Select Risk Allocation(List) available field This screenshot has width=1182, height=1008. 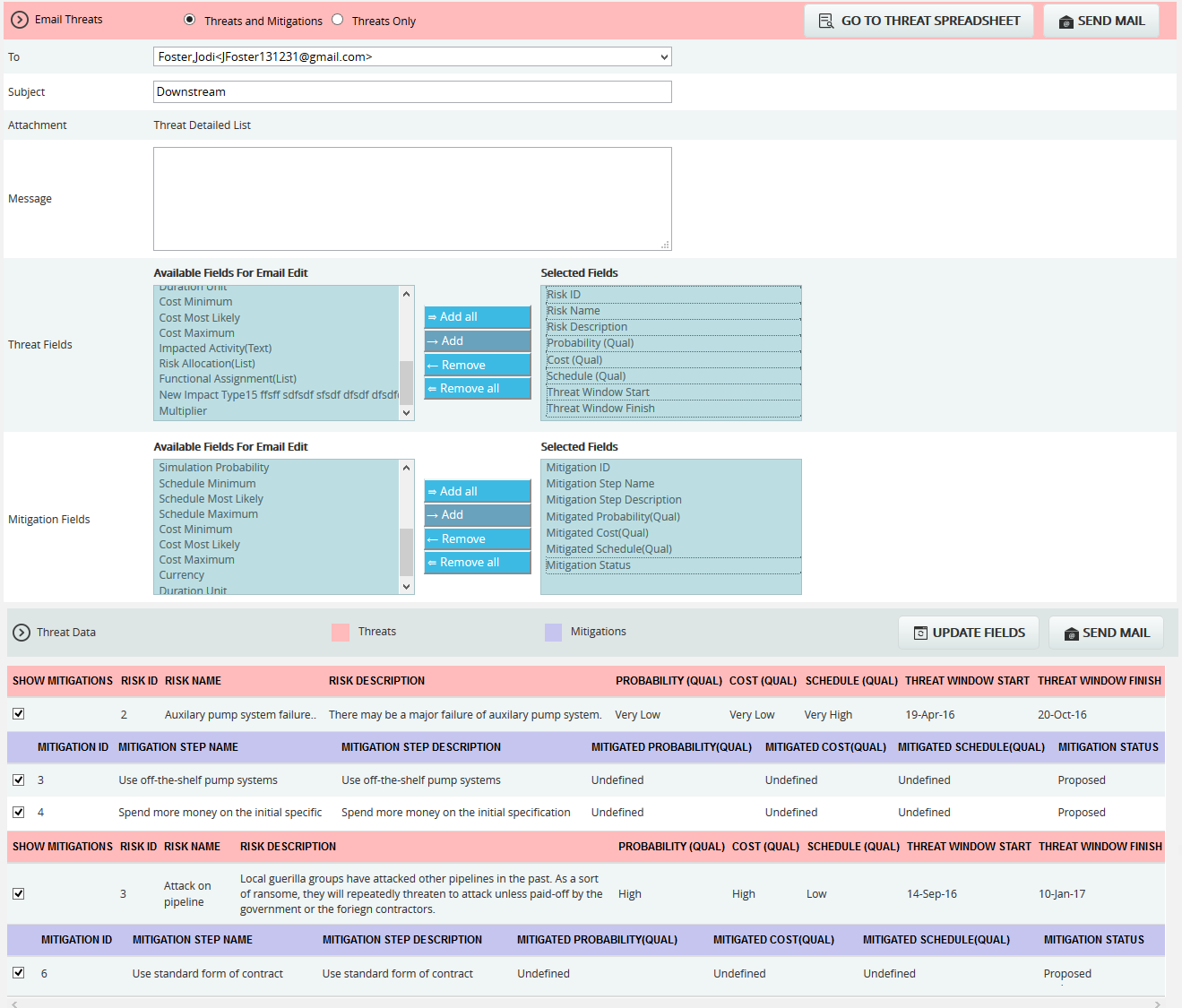pos(207,364)
